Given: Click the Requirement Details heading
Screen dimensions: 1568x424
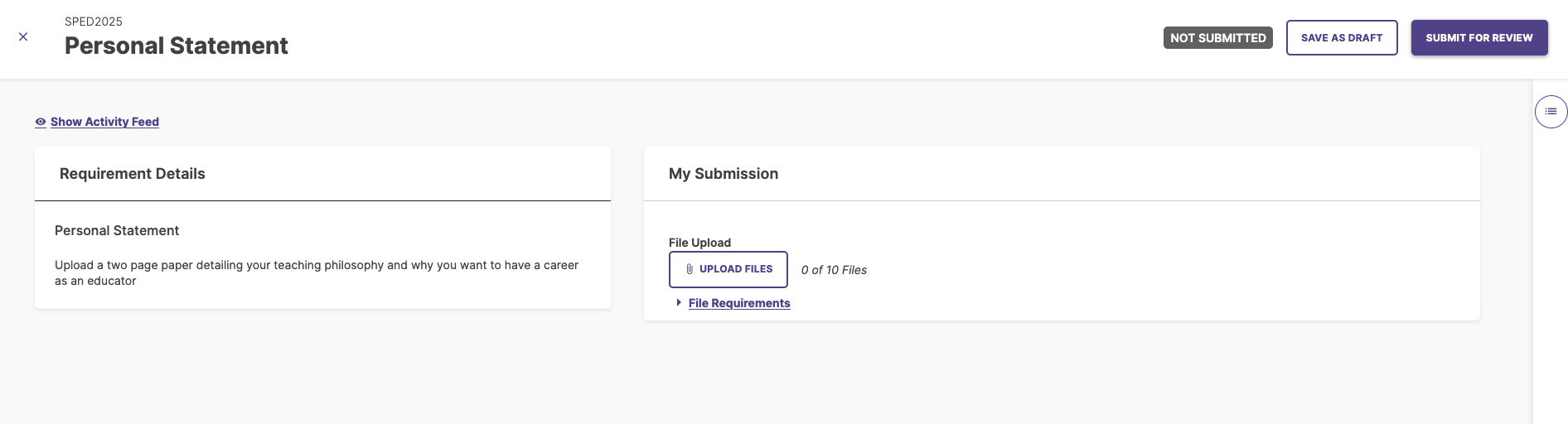Looking at the screenshot, I should (x=133, y=174).
